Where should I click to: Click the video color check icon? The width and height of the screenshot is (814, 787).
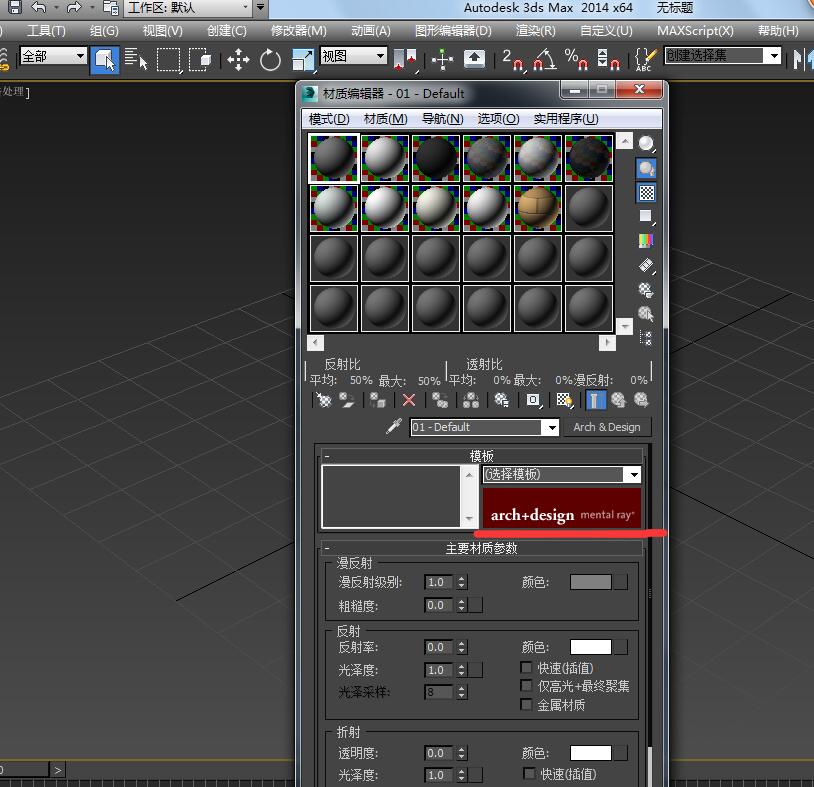[x=646, y=241]
